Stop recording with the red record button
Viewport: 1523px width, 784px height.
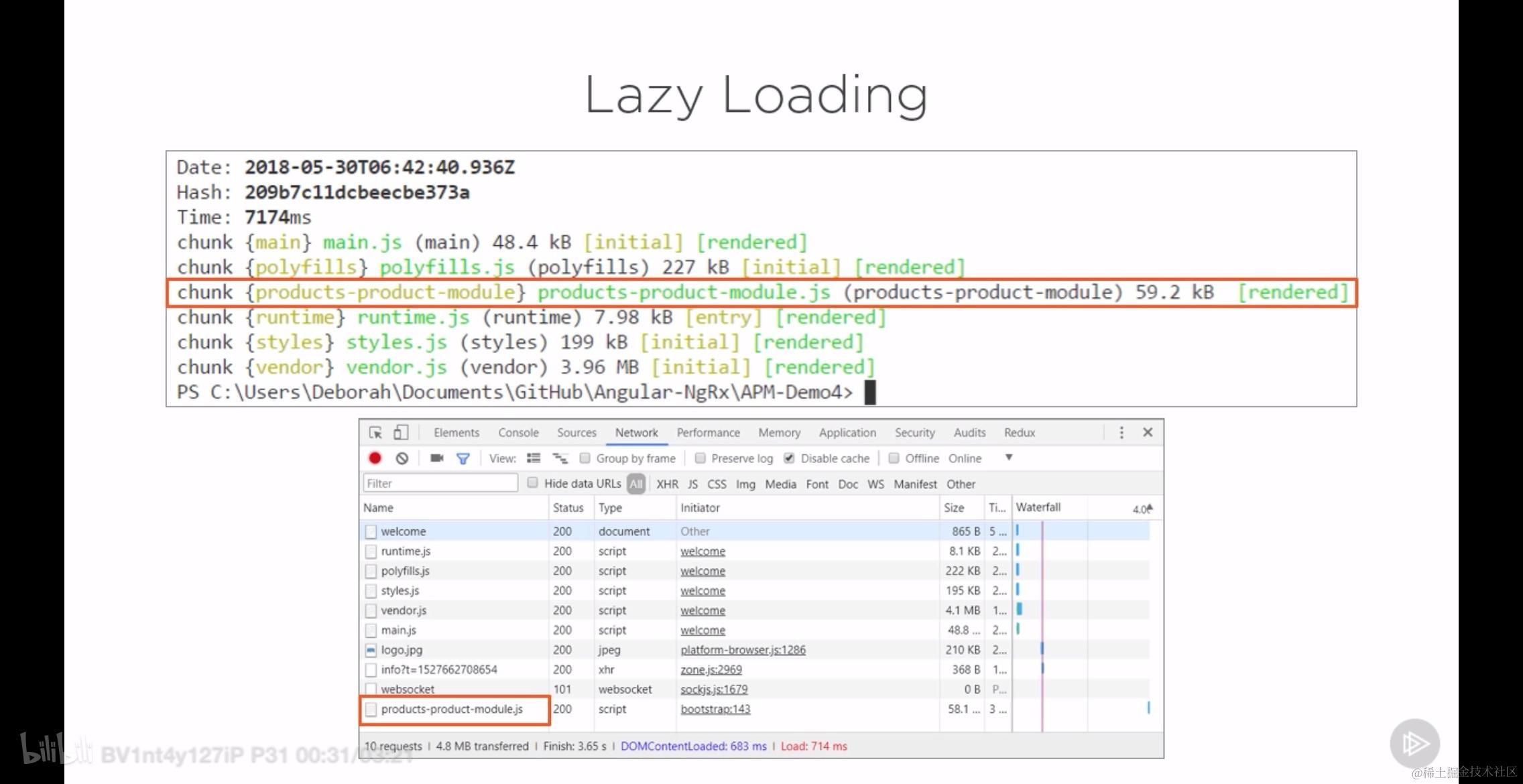375,458
